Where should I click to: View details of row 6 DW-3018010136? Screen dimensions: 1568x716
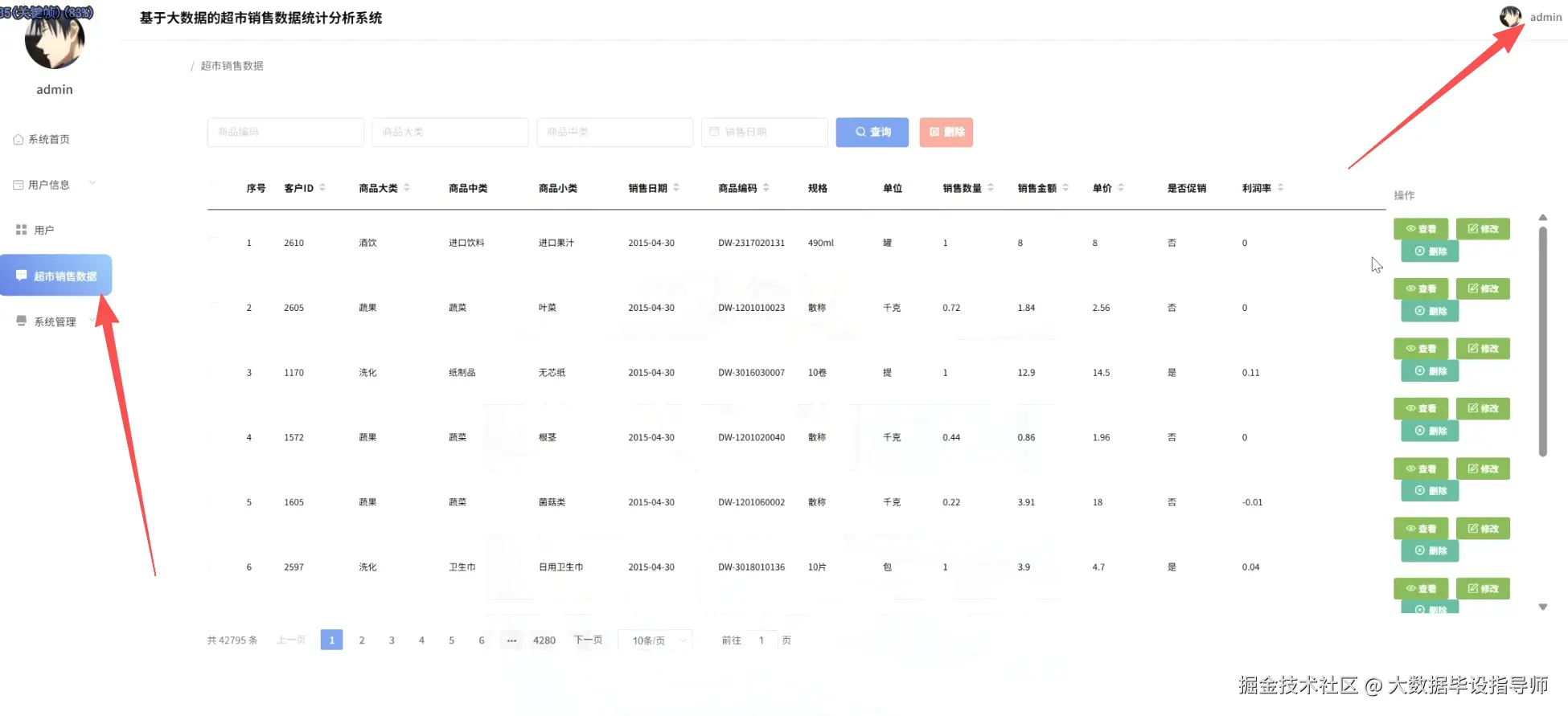1421,529
